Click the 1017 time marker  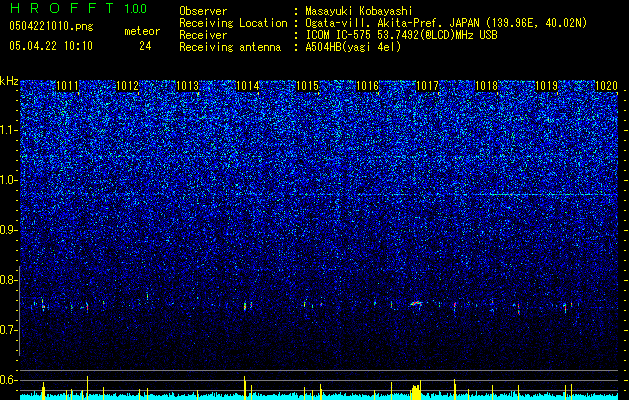427,86
